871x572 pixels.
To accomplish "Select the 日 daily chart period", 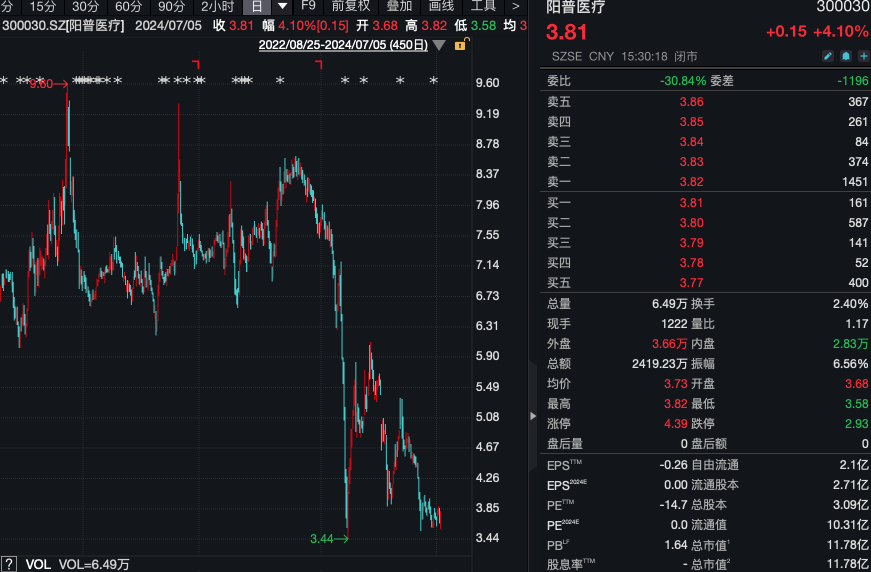I will coord(257,6).
